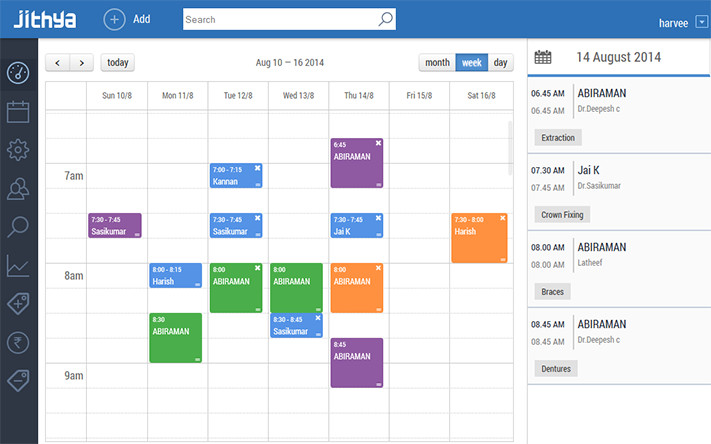
Task: Open the reports line chart icon
Action: [18, 265]
